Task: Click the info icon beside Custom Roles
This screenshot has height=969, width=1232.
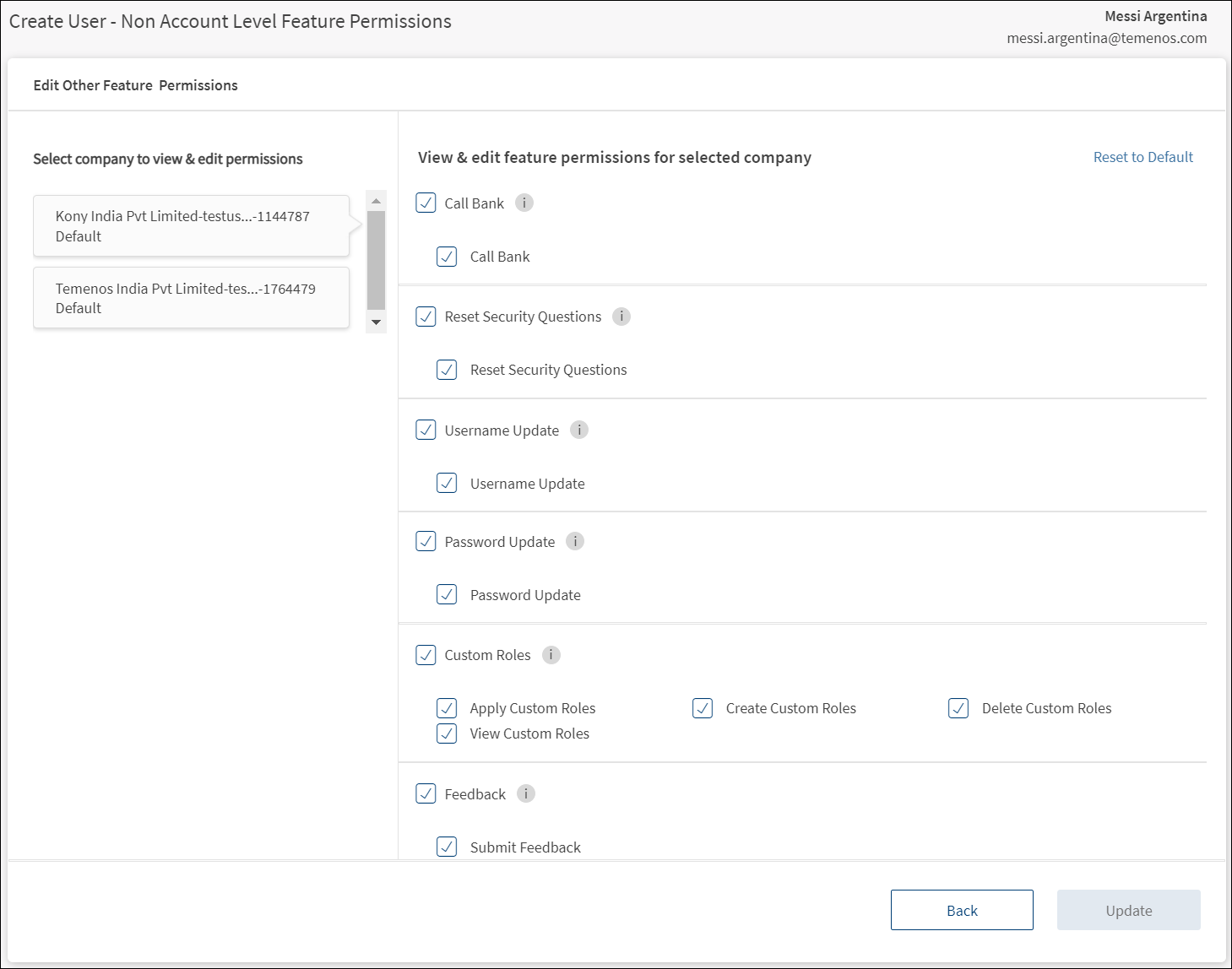Action: click(551, 655)
